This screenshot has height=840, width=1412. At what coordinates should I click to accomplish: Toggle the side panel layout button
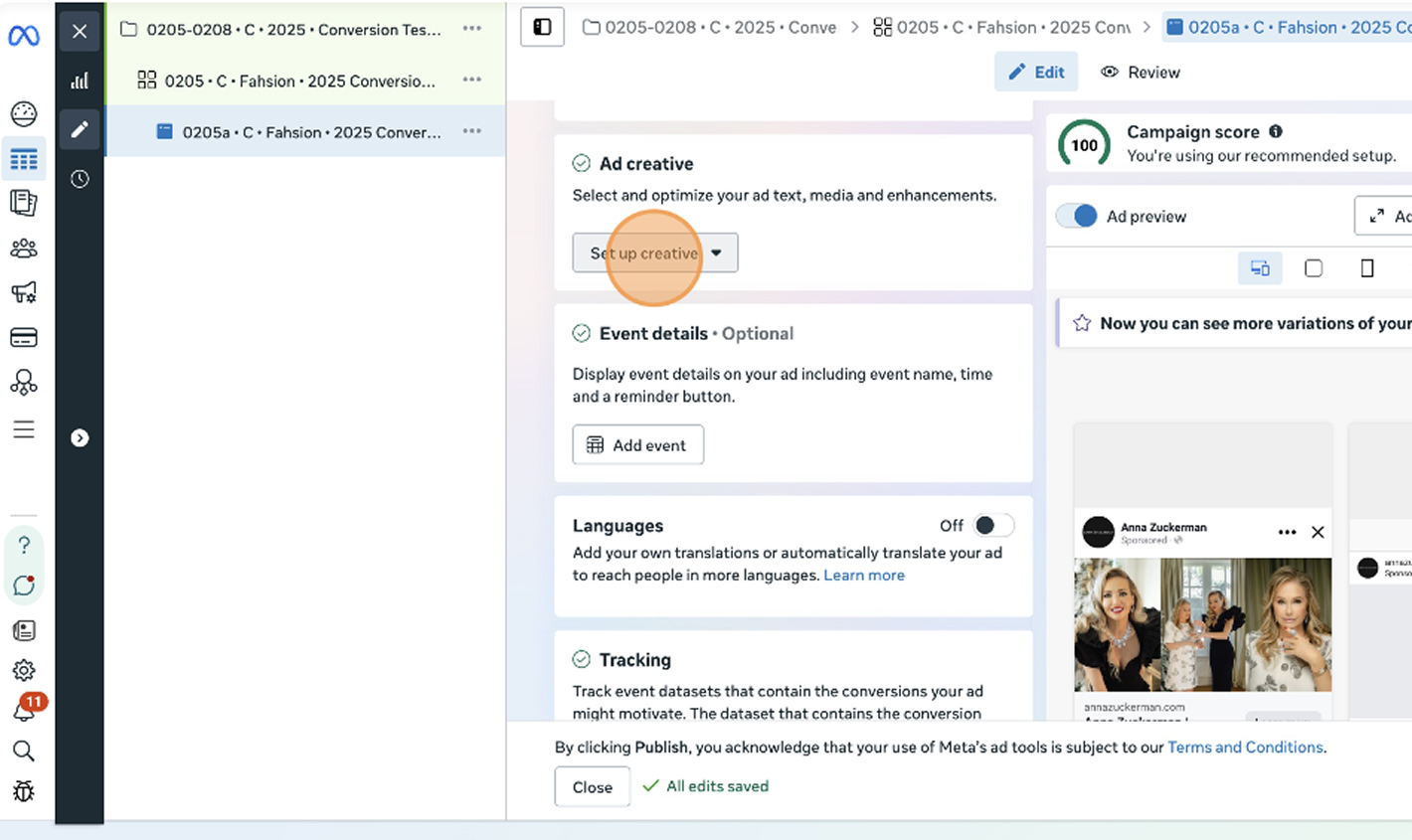542,27
